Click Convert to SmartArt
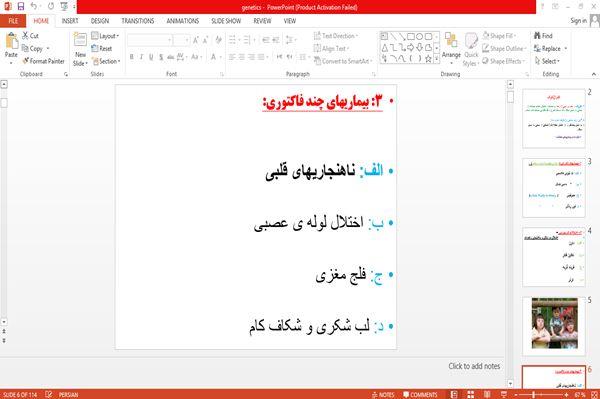The height and width of the screenshot is (399, 600). pyautogui.click(x=343, y=61)
